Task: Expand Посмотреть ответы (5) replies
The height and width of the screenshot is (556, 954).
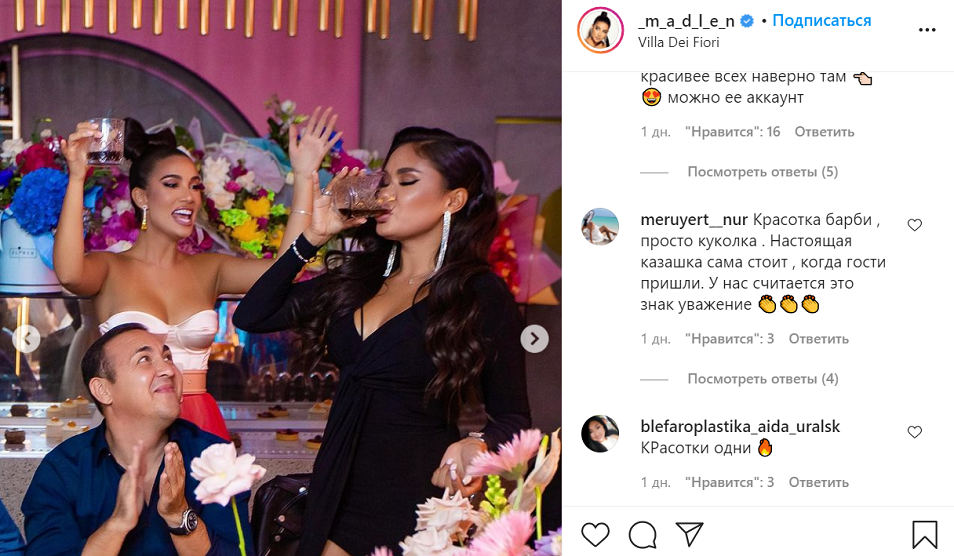Action: coord(762,172)
